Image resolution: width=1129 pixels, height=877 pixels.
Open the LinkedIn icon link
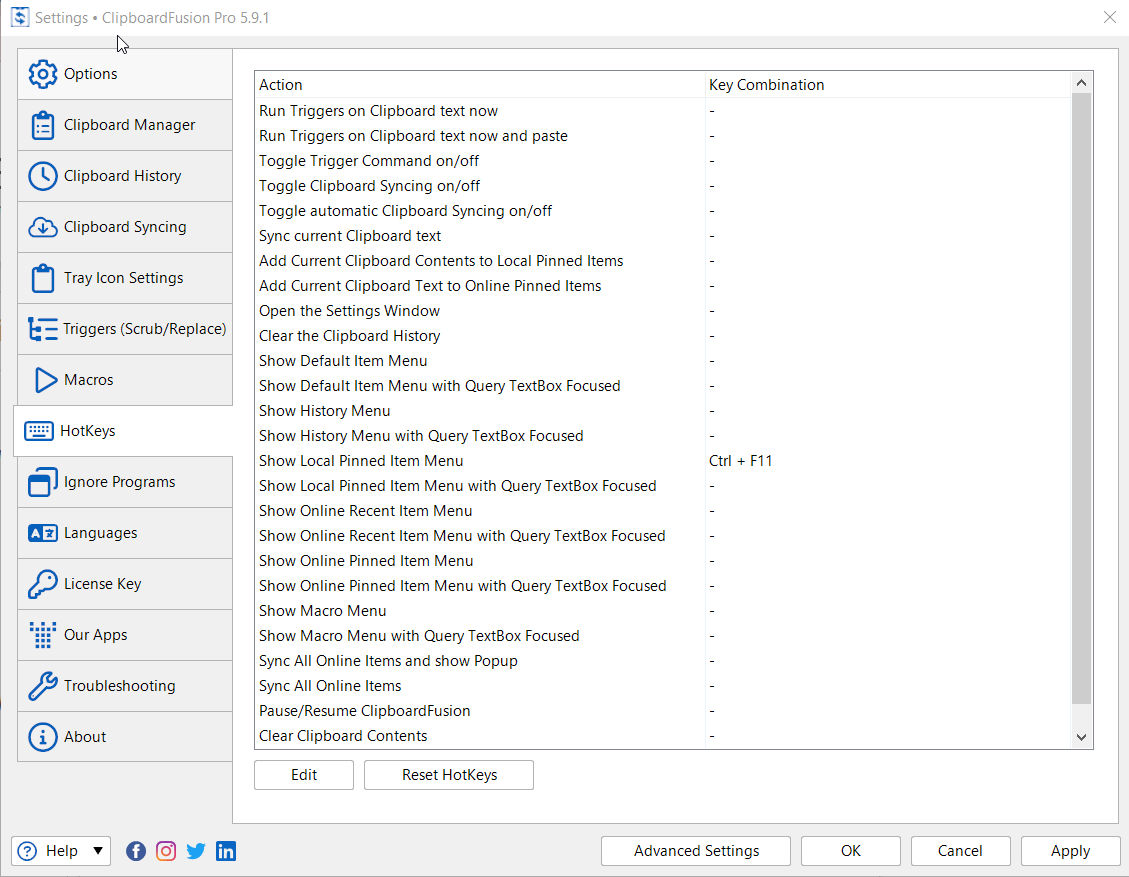click(226, 851)
